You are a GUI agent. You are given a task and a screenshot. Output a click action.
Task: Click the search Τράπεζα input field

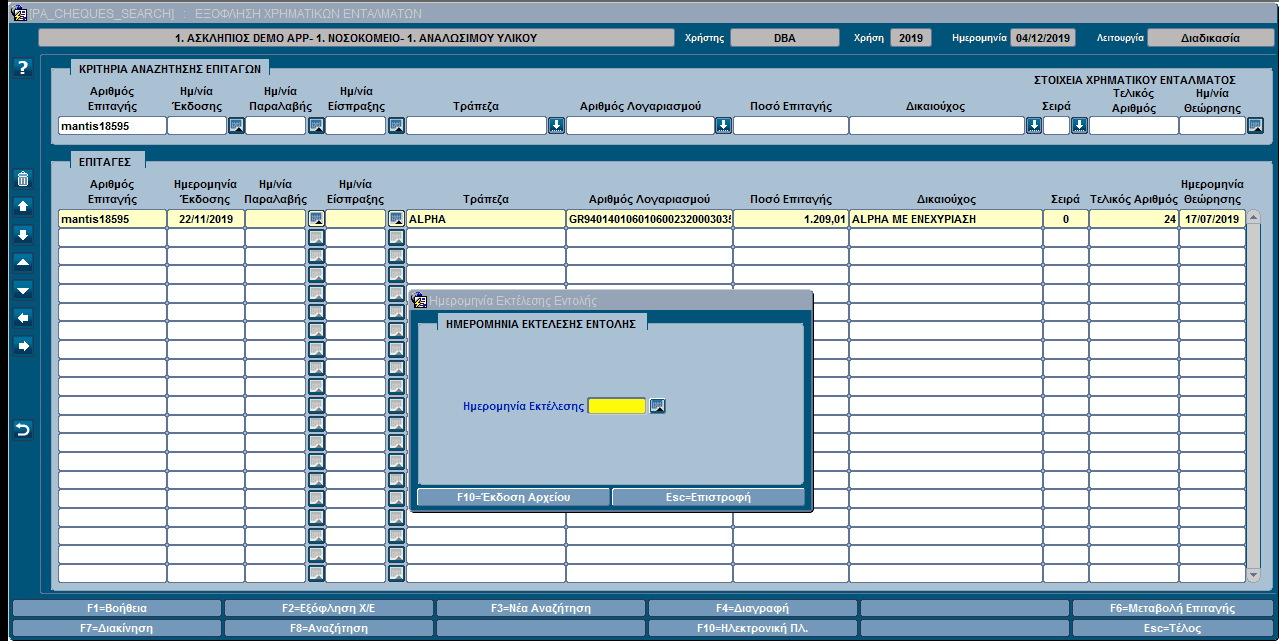476,126
